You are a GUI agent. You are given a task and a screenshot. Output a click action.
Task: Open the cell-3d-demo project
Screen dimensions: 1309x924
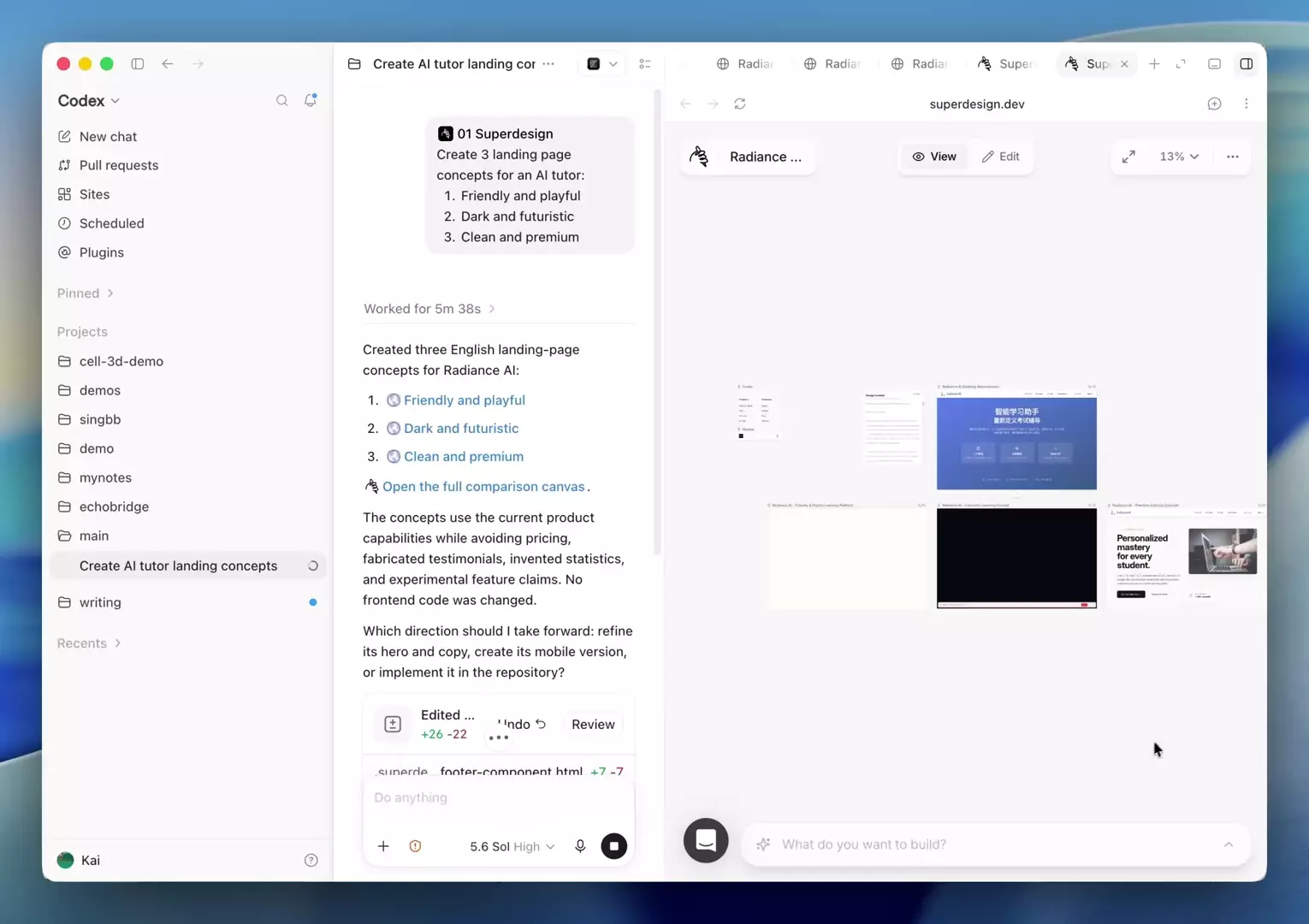pyautogui.click(x=121, y=361)
